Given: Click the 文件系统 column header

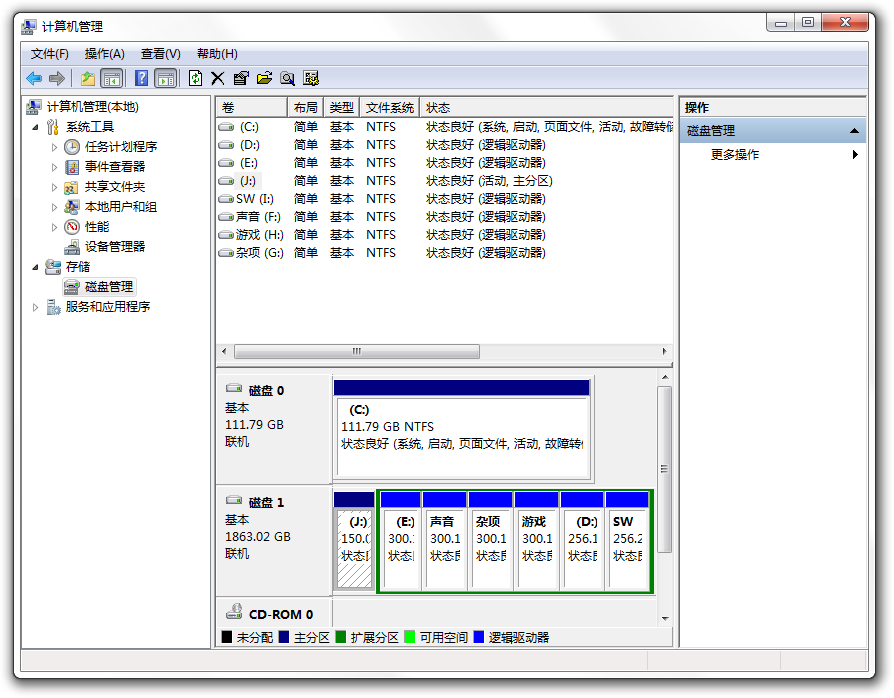Looking at the screenshot, I should click(389, 108).
